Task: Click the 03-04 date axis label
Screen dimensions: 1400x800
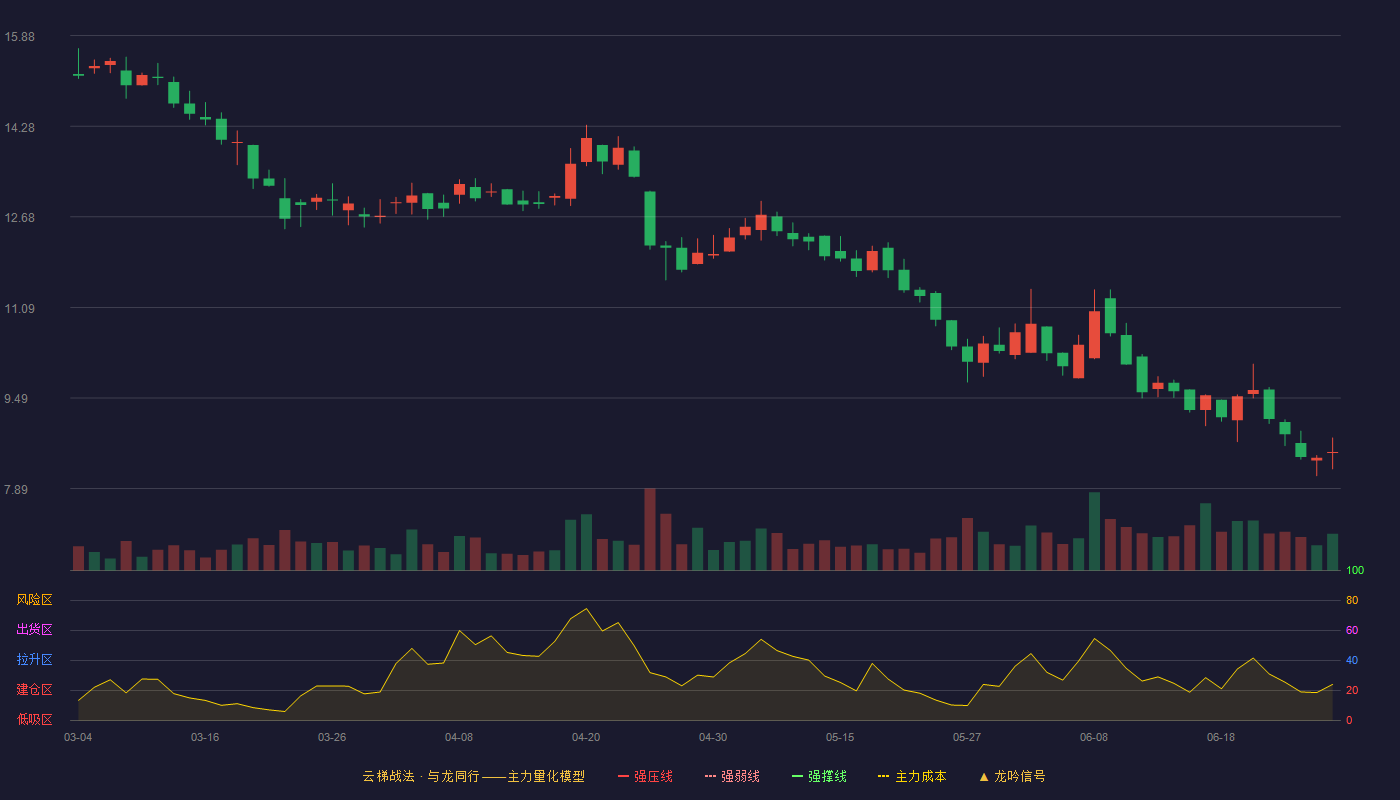Action: (78, 737)
